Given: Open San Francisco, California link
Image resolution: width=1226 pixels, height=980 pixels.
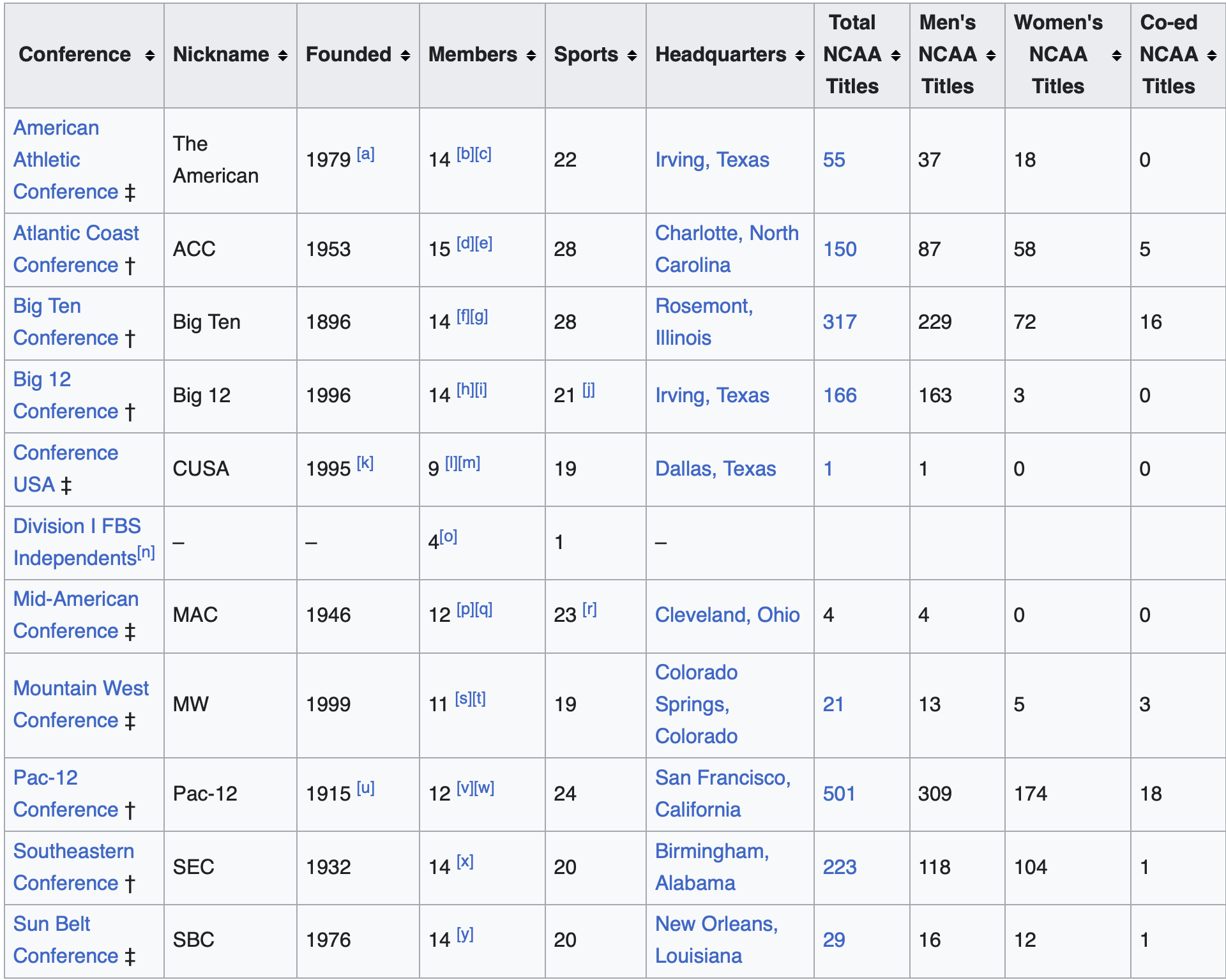Looking at the screenshot, I should tap(723, 794).
